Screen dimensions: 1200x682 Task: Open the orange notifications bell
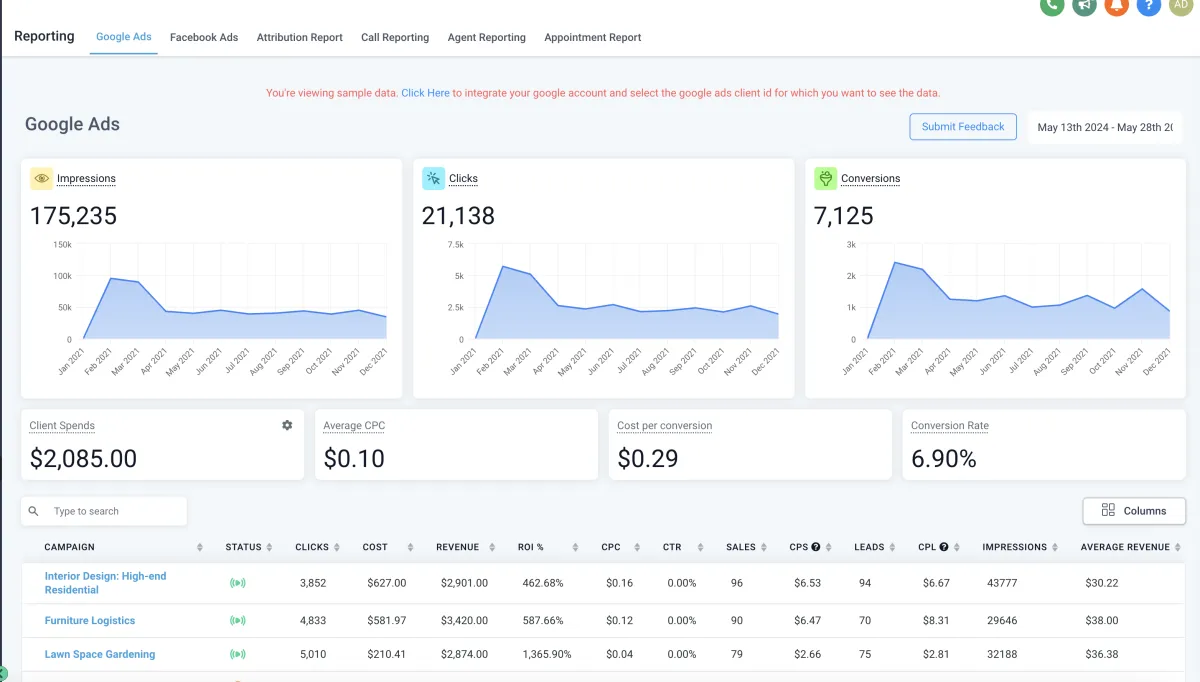tap(1116, 5)
